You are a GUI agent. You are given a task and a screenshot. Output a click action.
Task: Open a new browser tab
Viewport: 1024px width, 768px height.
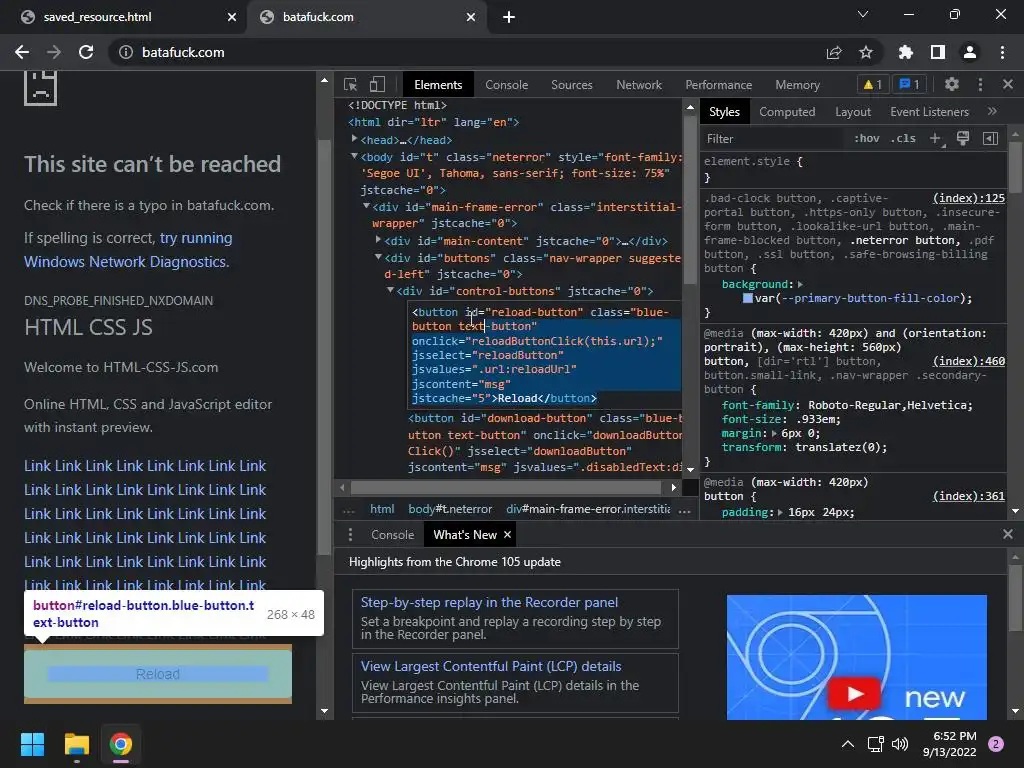click(509, 17)
